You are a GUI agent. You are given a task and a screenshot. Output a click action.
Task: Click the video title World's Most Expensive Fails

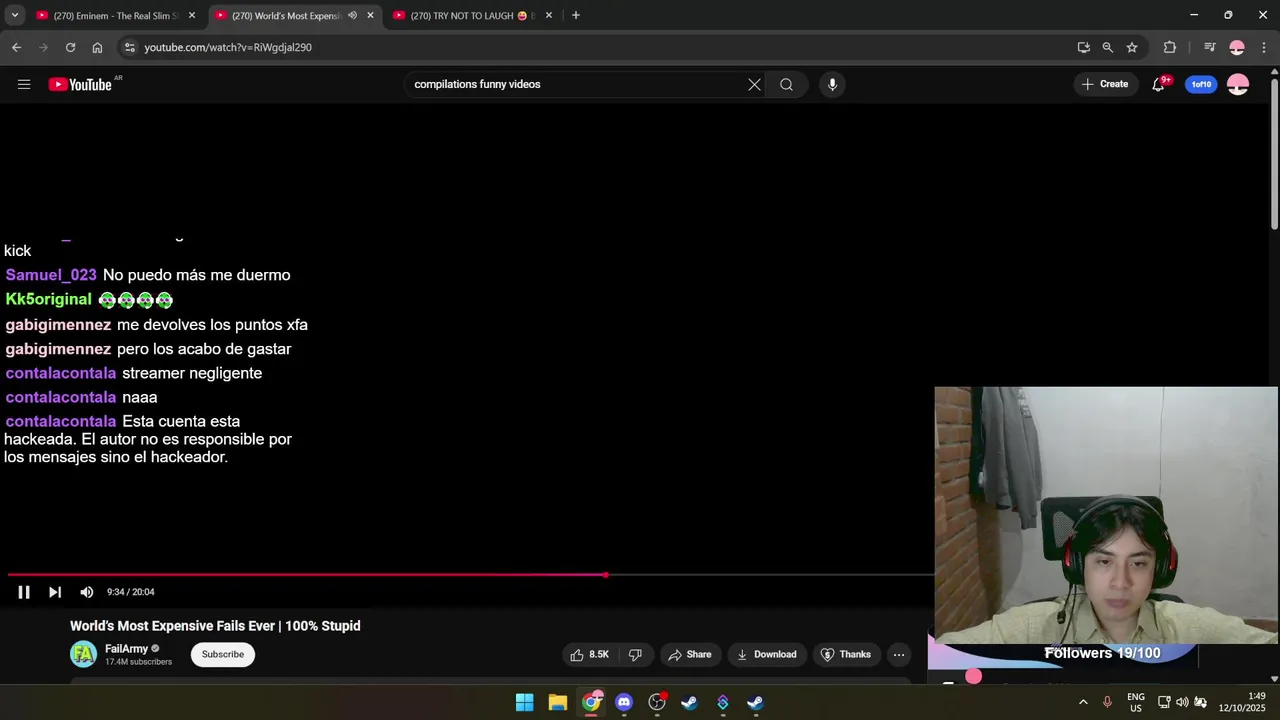(x=215, y=626)
